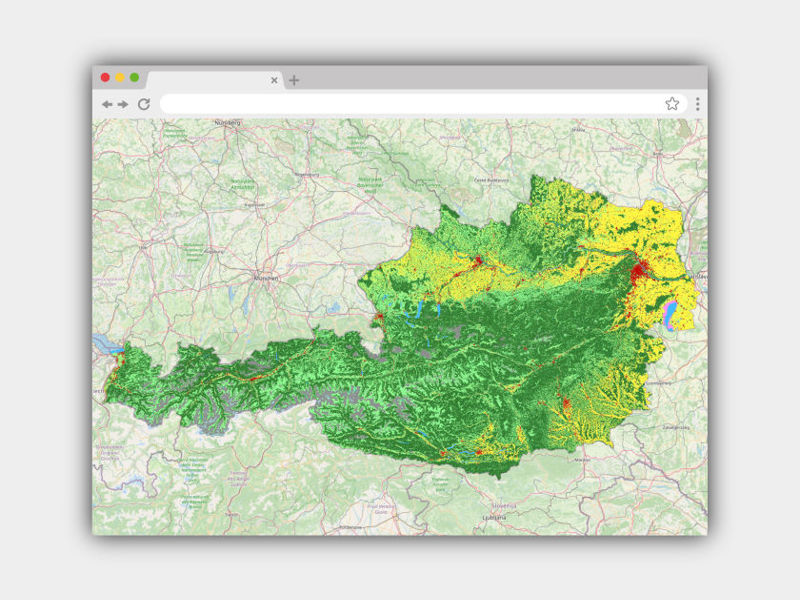Click the red Vienna urban area

[638, 270]
